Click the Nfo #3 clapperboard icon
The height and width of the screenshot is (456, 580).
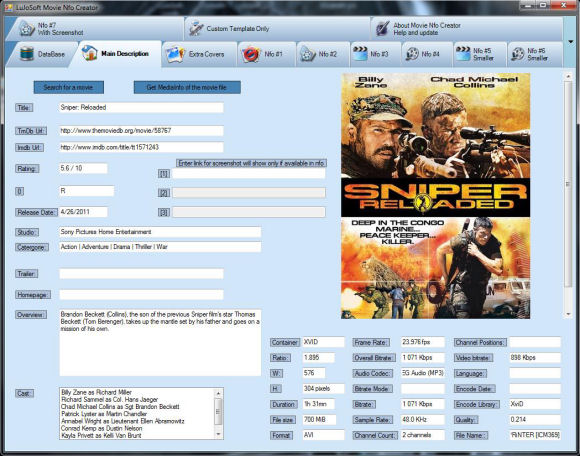point(360,54)
